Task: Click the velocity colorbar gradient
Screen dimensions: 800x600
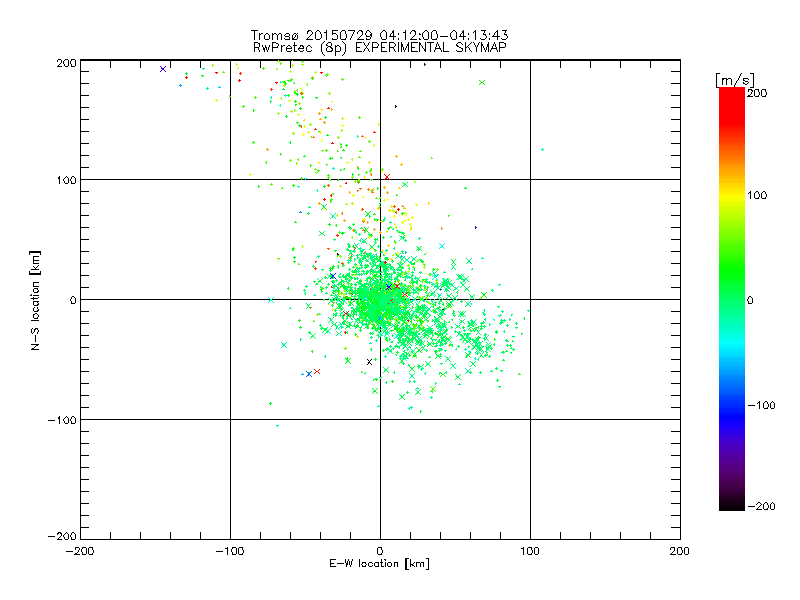Action: pyautogui.click(x=732, y=299)
